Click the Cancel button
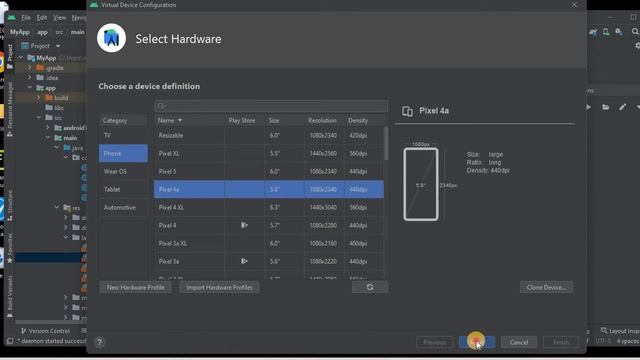Screen dimensions: 640x360 pyautogui.click(x=519, y=342)
